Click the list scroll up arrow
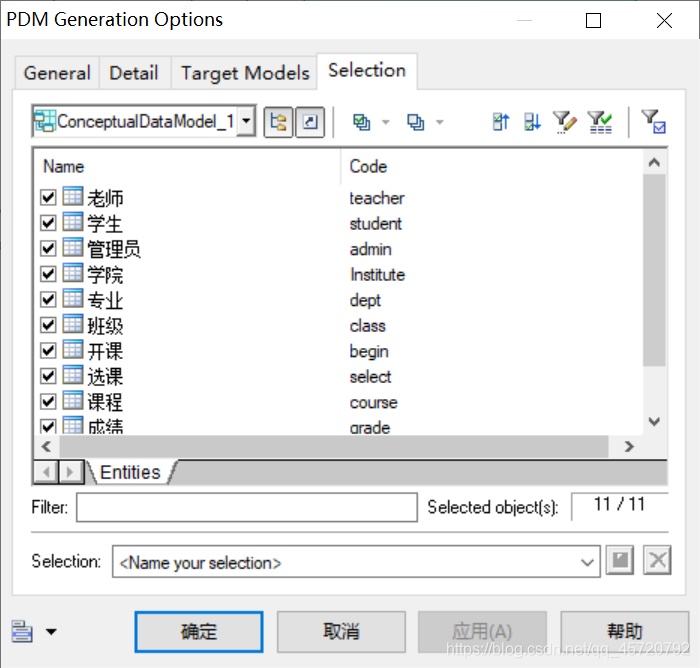Image resolution: width=700 pixels, height=668 pixels. pyautogui.click(x=654, y=163)
